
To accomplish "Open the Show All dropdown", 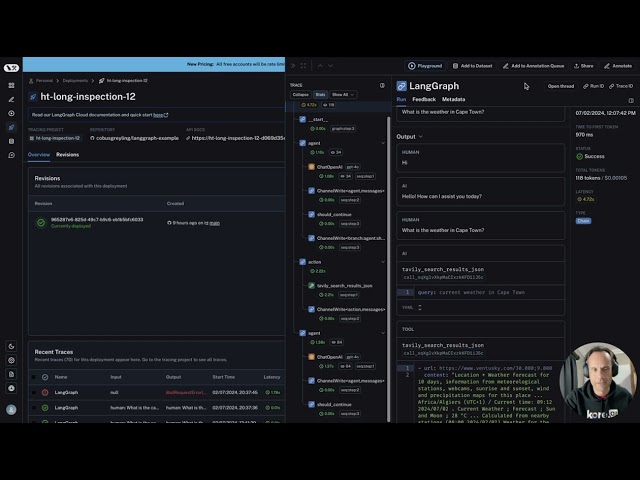I will [343, 95].
